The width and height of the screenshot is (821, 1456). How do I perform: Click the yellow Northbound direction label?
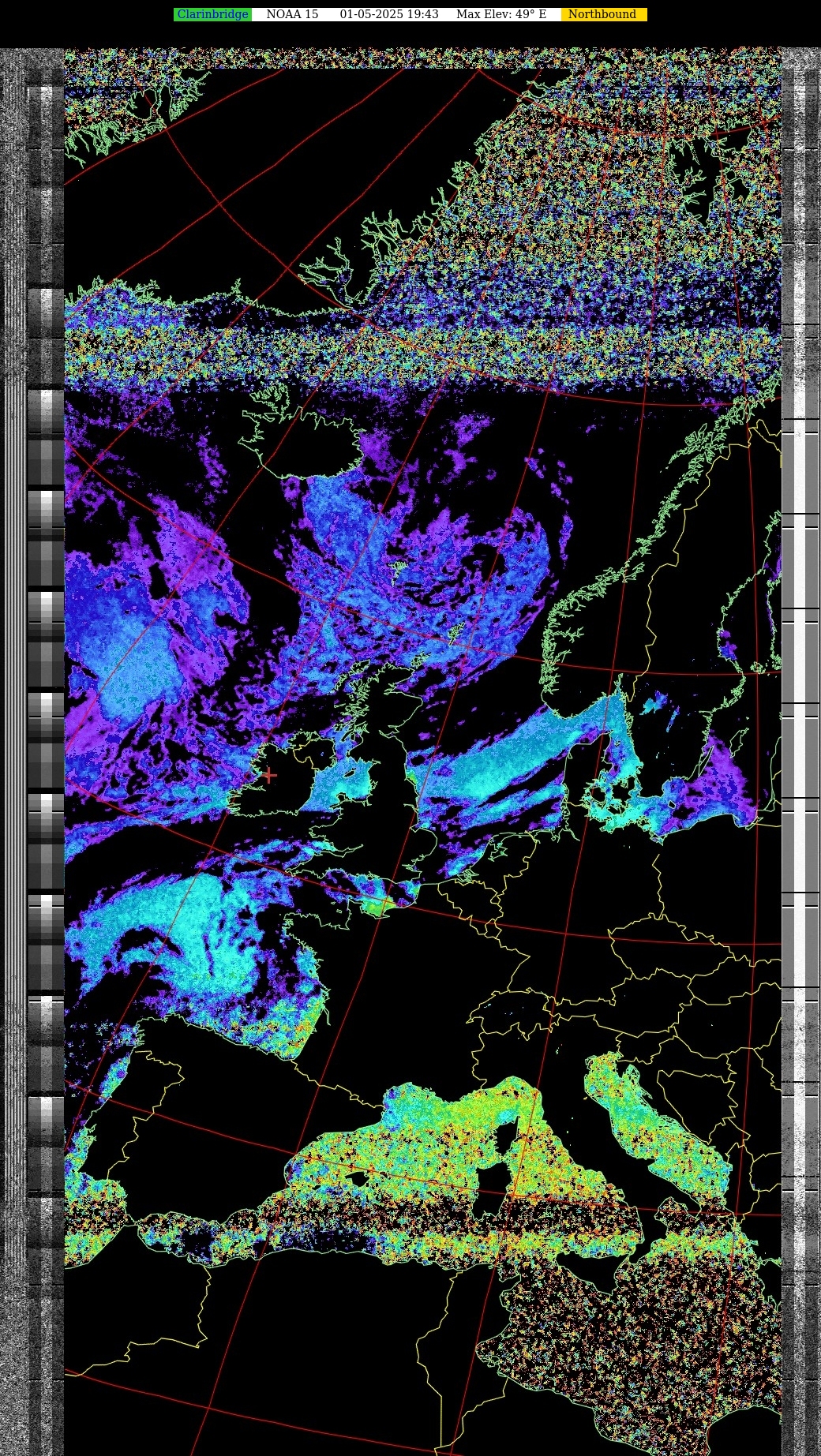pos(604,14)
